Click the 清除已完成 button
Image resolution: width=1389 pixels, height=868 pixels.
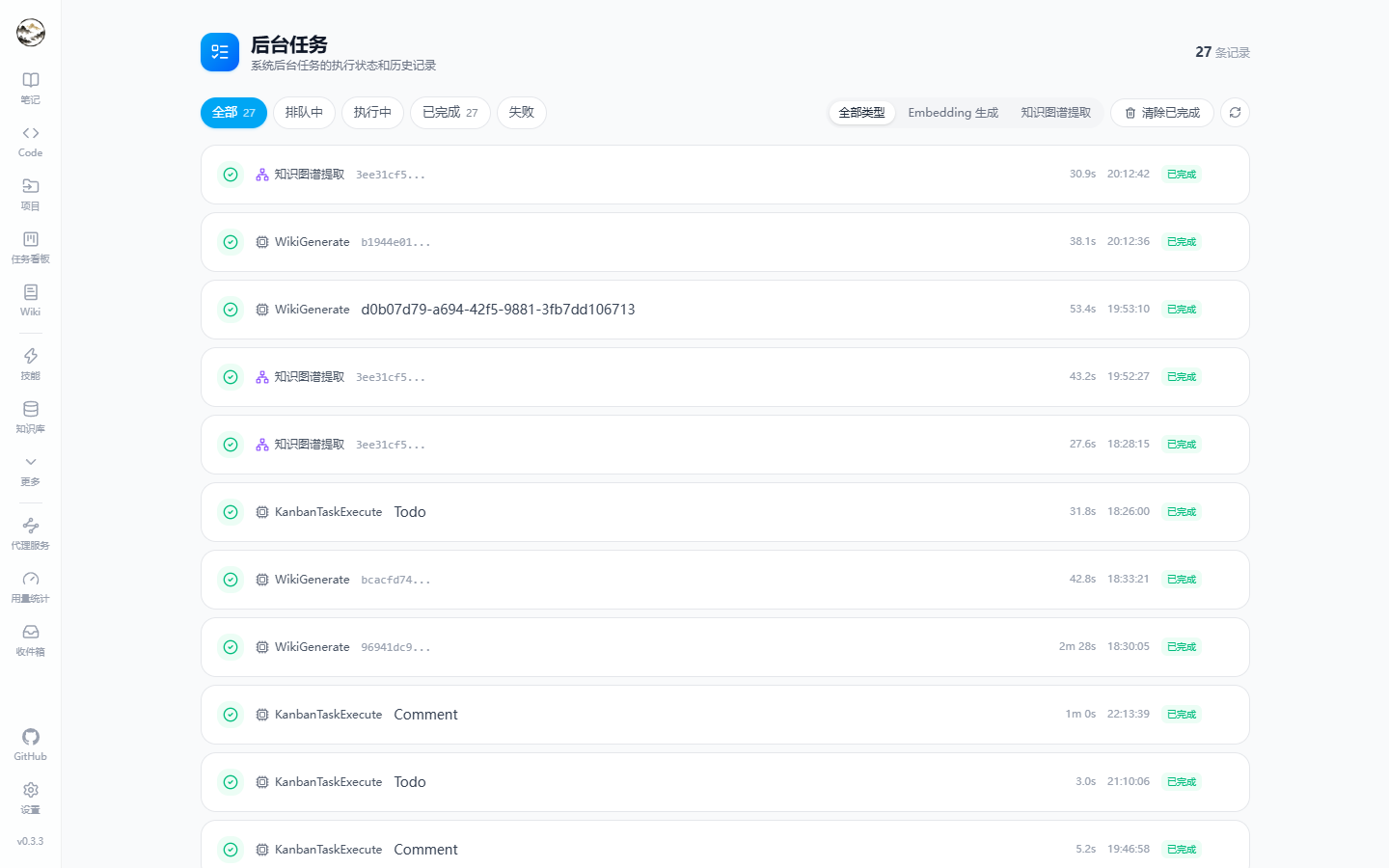pyautogui.click(x=1162, y=113)
